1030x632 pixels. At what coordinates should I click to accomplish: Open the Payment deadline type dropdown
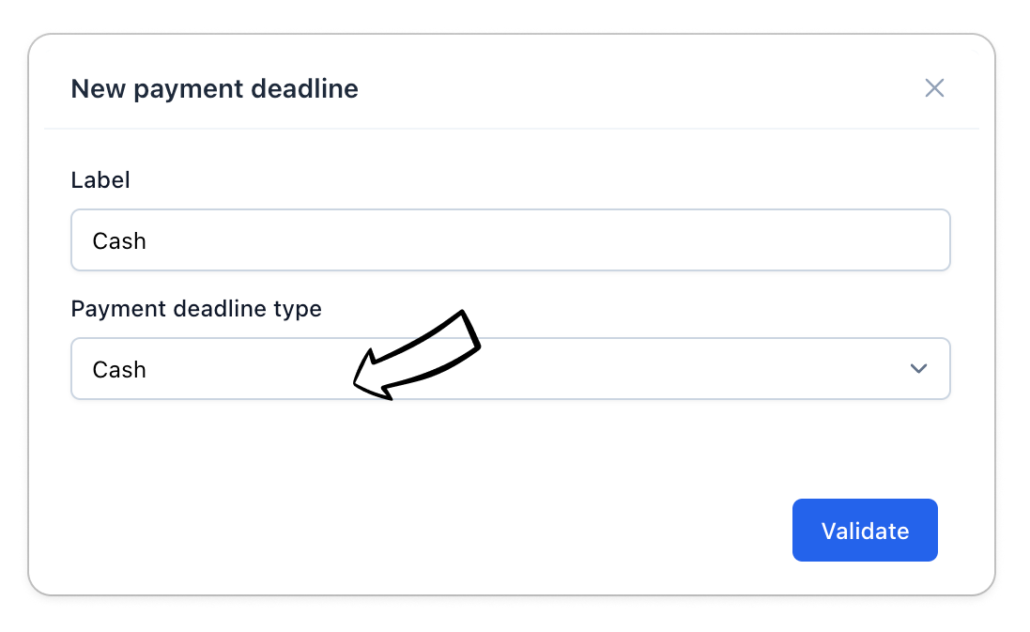tap(510, 369)
